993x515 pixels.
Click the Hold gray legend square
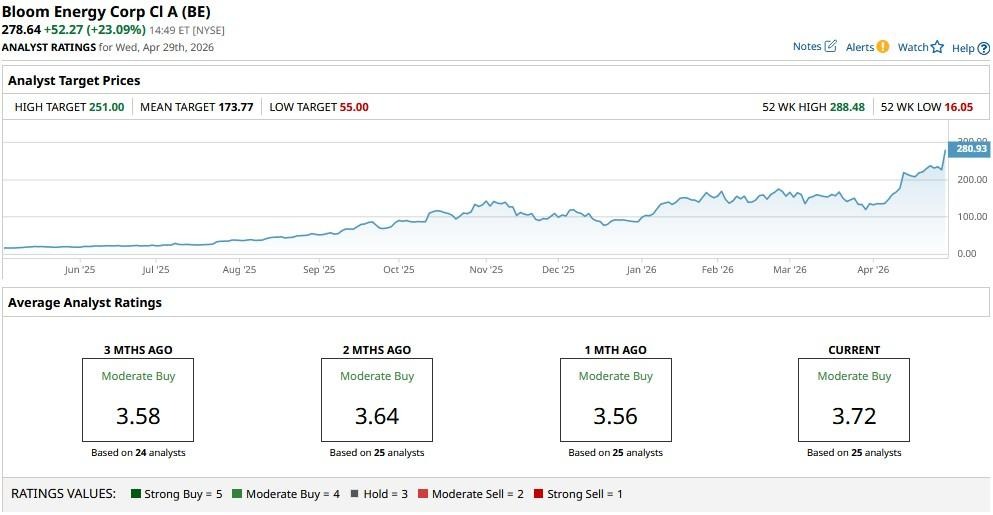click(354, 494)
